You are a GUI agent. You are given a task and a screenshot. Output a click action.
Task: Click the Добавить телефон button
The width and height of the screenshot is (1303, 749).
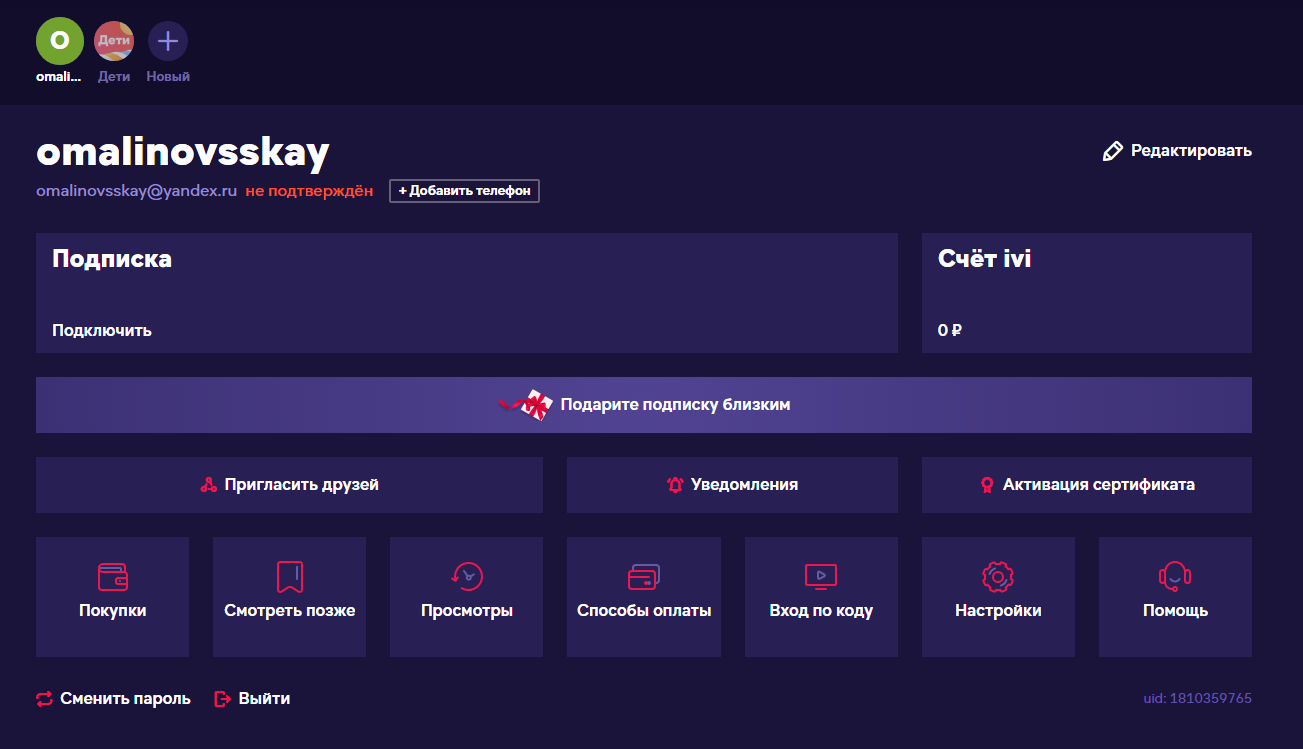pyautogui.click(x=464, y=190)
